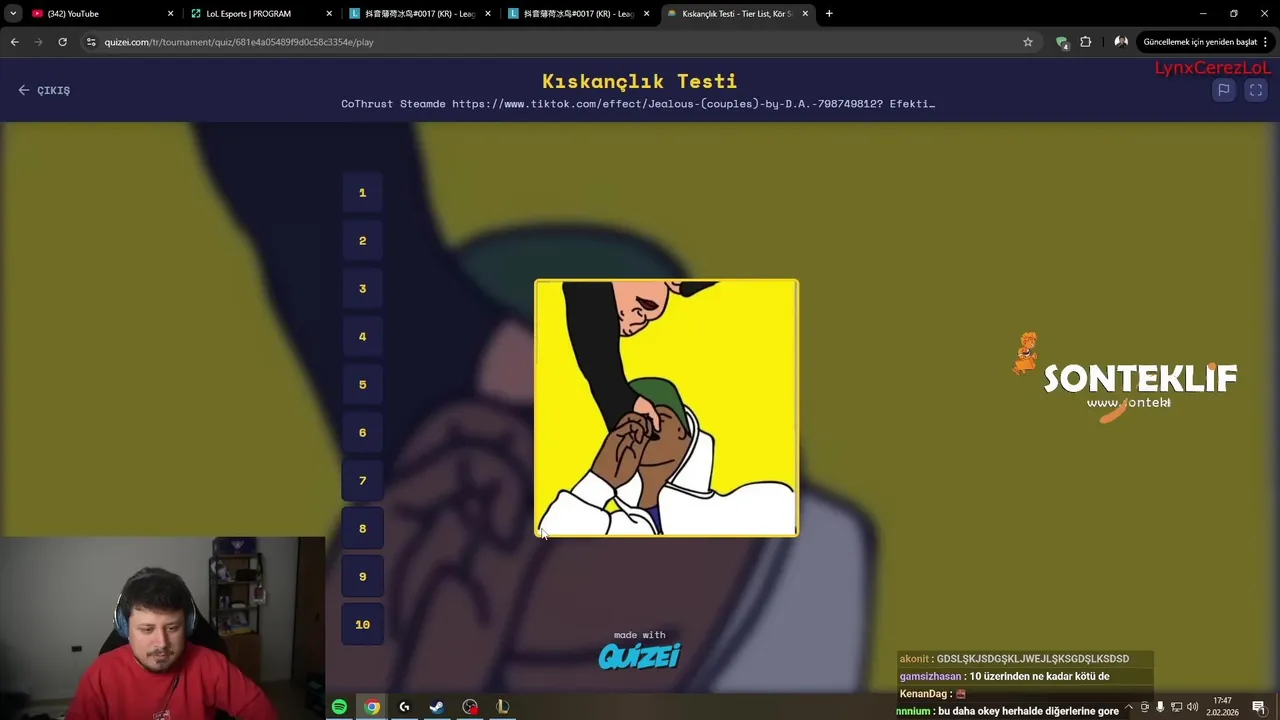
Task: Open the green shield extension icon
Action: [1062, 42]
